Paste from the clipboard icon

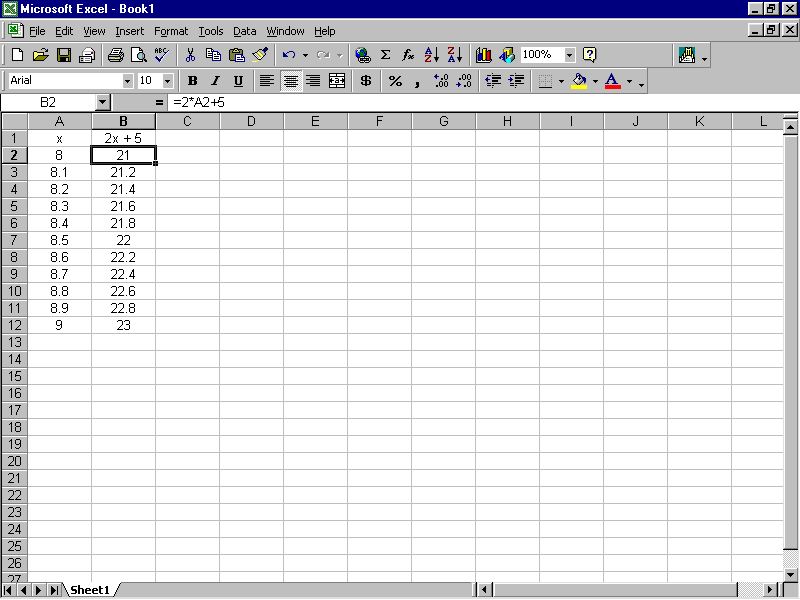coord(237,55)
